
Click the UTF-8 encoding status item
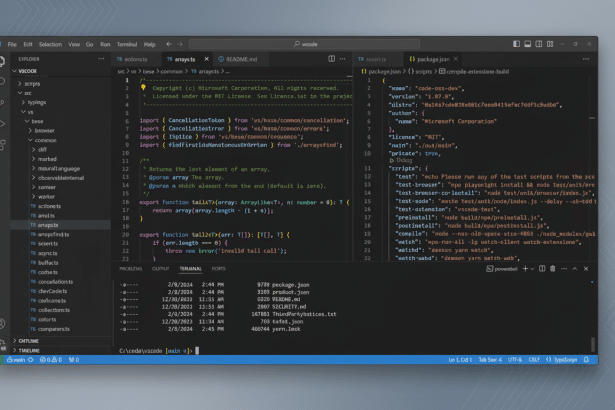[x=515, y=360]
